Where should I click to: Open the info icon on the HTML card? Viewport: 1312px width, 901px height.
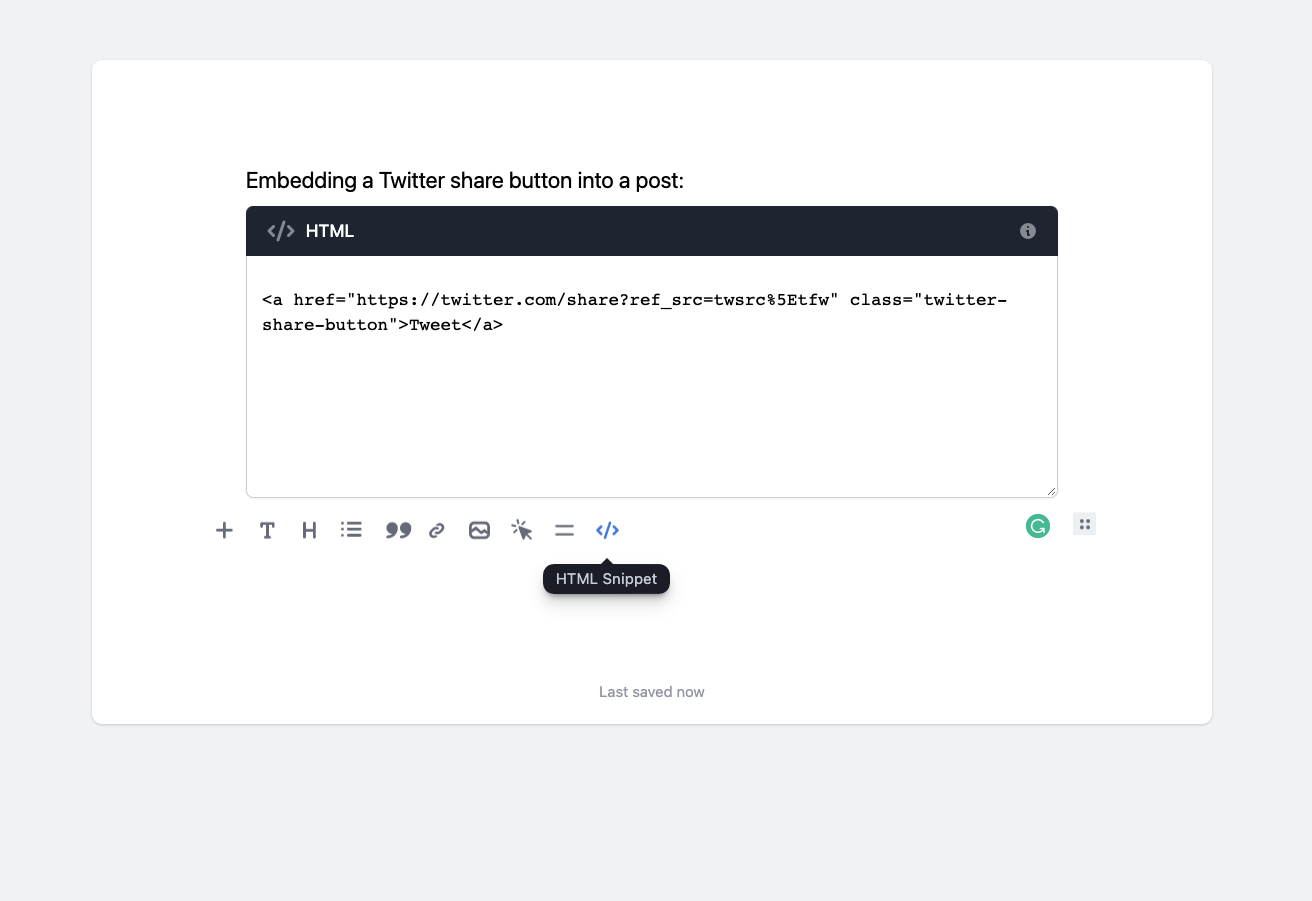[x=1027, y=231]
